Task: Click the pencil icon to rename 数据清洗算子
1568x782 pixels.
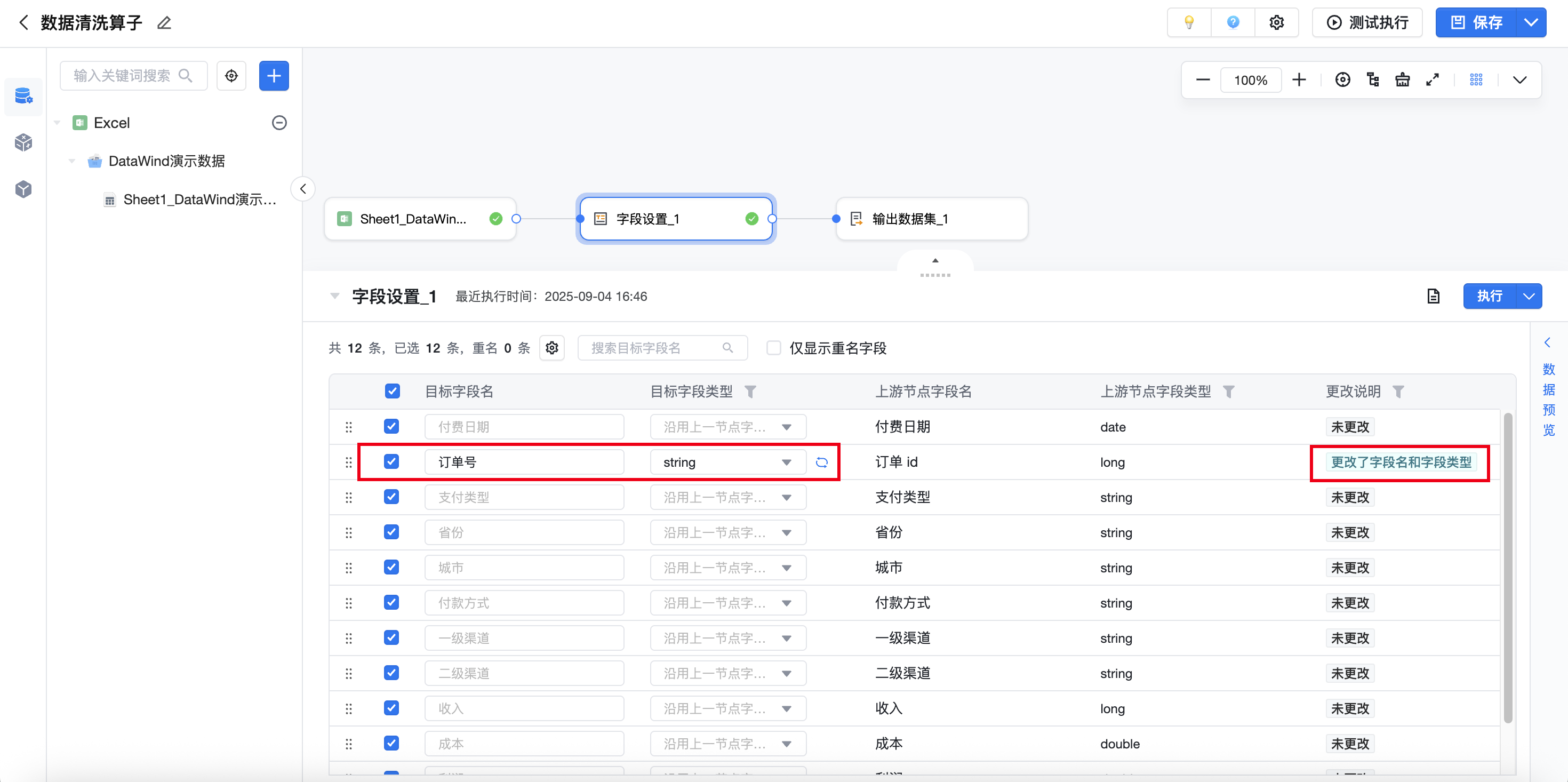Action: pyautogui.click(x=164, y=23)
